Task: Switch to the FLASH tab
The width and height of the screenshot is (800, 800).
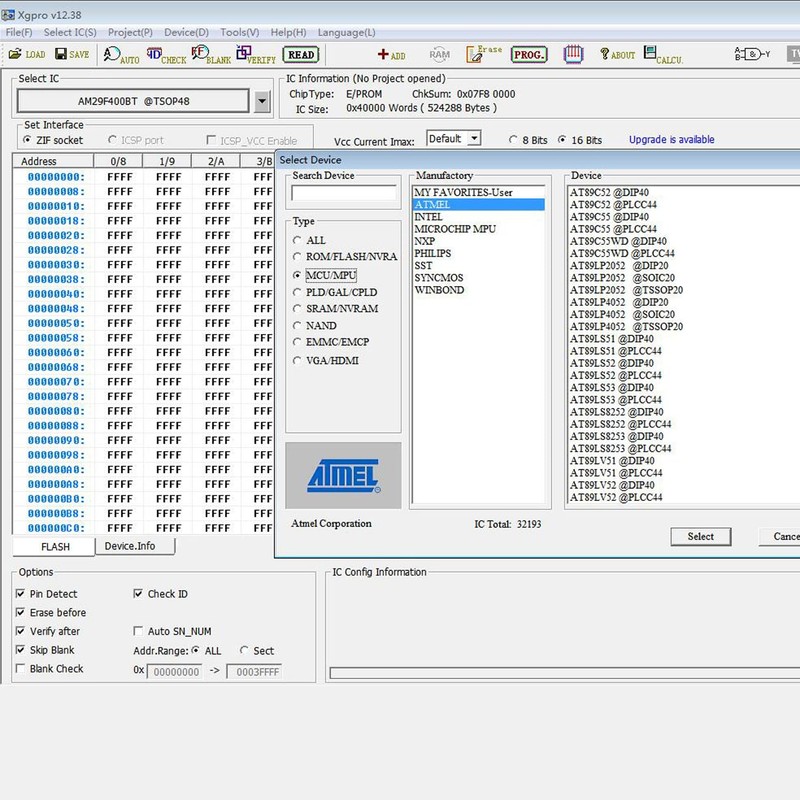Action: pyautogui.click(x=54, y=546)
